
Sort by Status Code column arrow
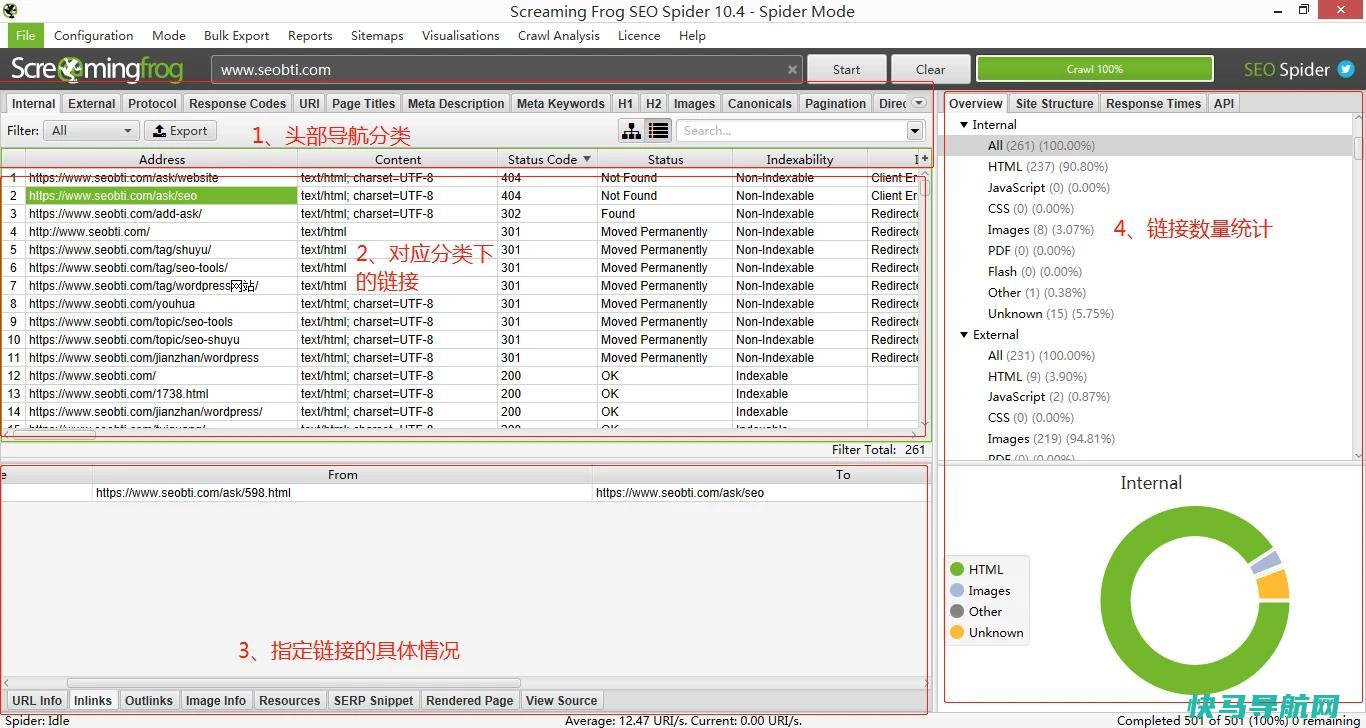tap(587, 159)
